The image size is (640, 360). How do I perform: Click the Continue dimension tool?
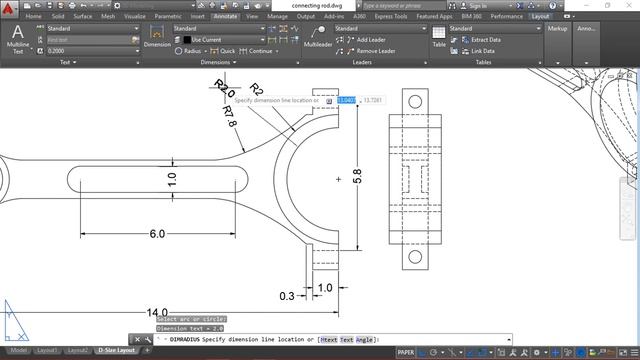click(x=256, y=51)
